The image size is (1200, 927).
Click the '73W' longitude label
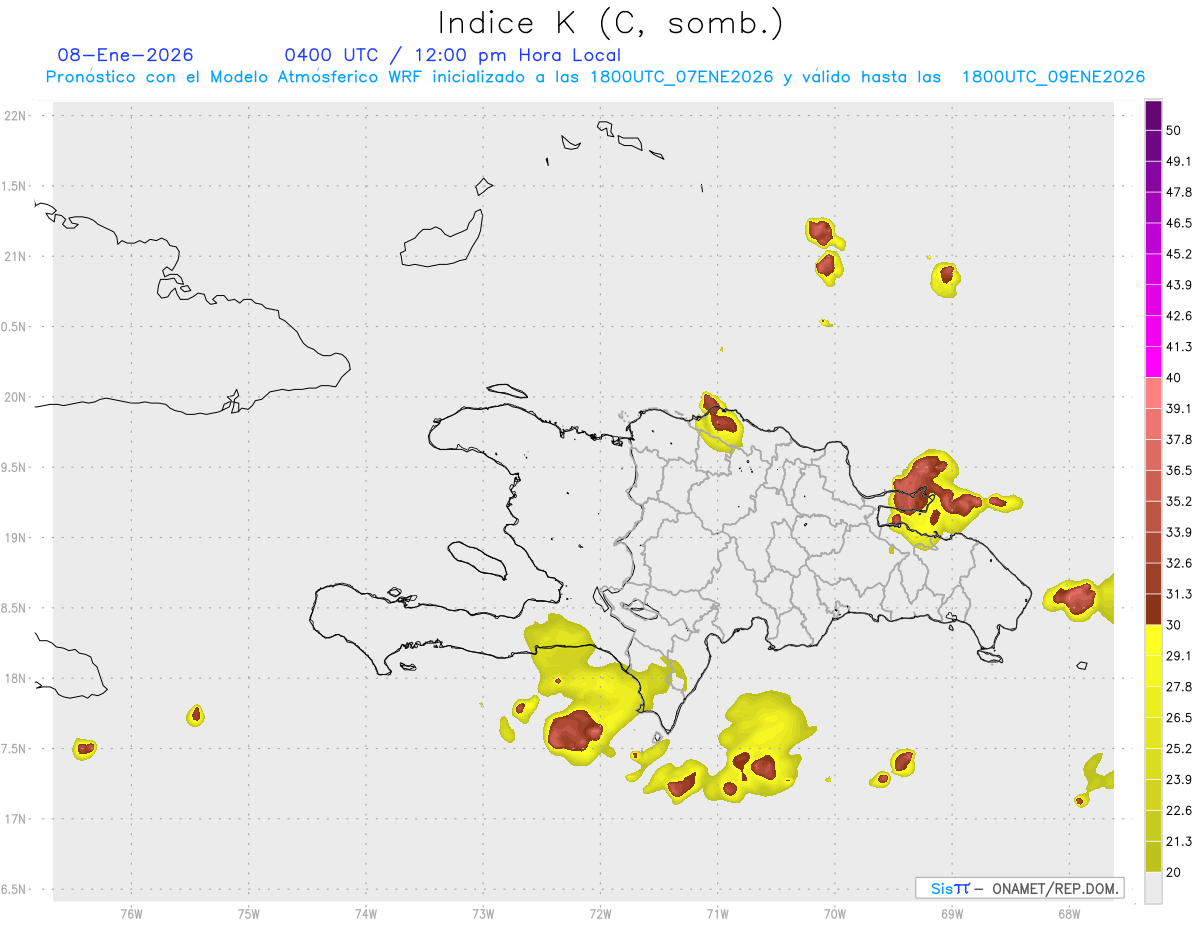[x=483, y=914]
